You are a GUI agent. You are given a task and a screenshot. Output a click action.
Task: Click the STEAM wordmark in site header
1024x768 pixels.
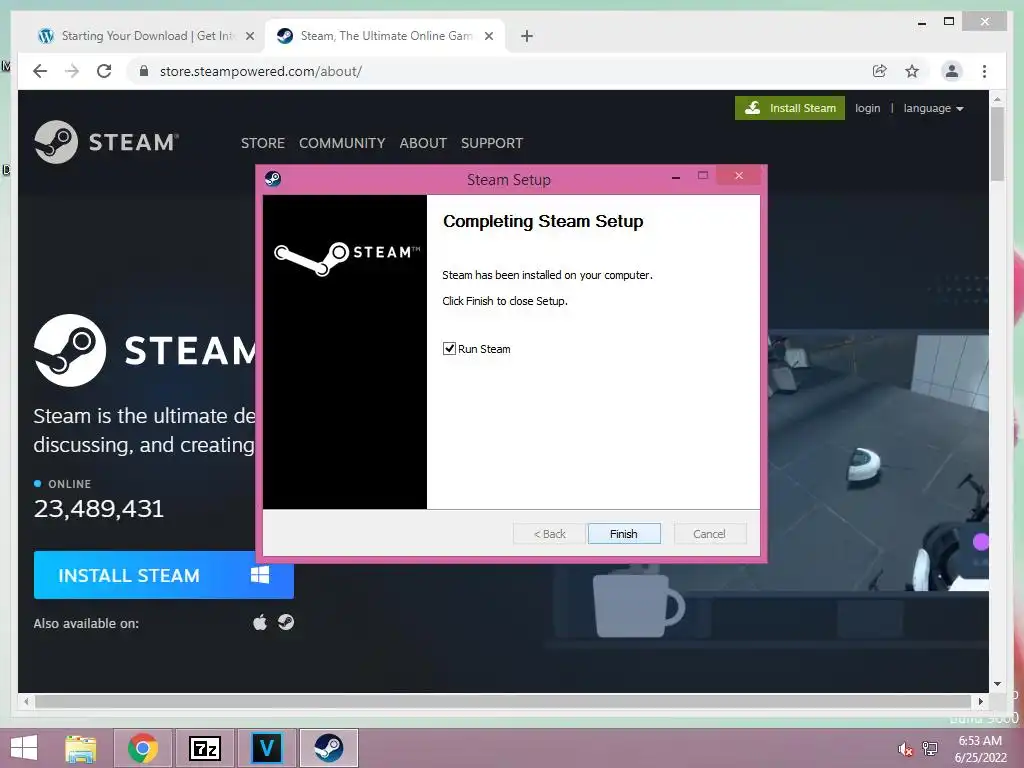(x=133, y=142)
